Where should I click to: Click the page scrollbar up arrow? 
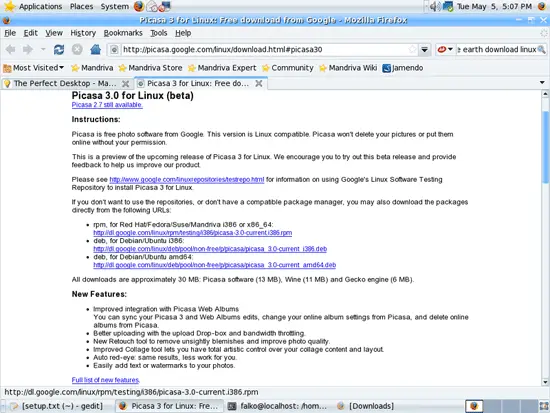click(x=545, y=94)
